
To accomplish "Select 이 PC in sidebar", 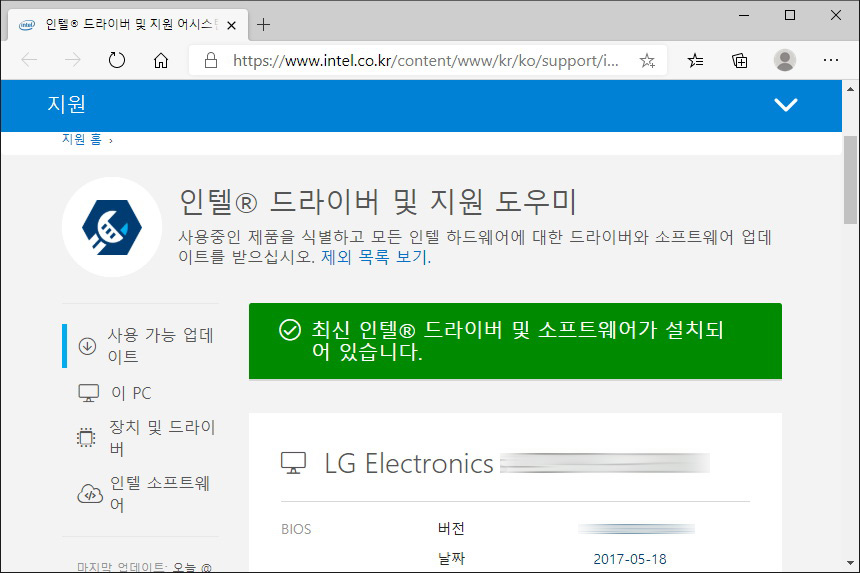I will click(x=131, y=393).
